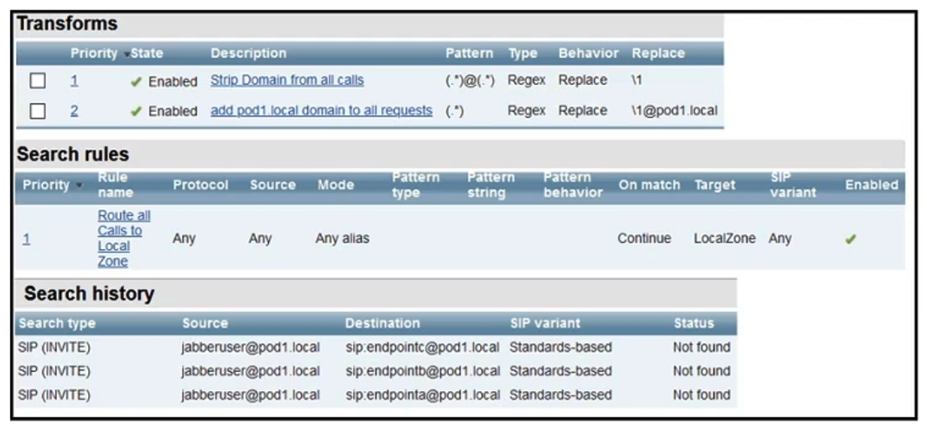The height and width of the screenshot is (430, 927).
Task: Click the Status header in Search history
Action: (693, 324)
